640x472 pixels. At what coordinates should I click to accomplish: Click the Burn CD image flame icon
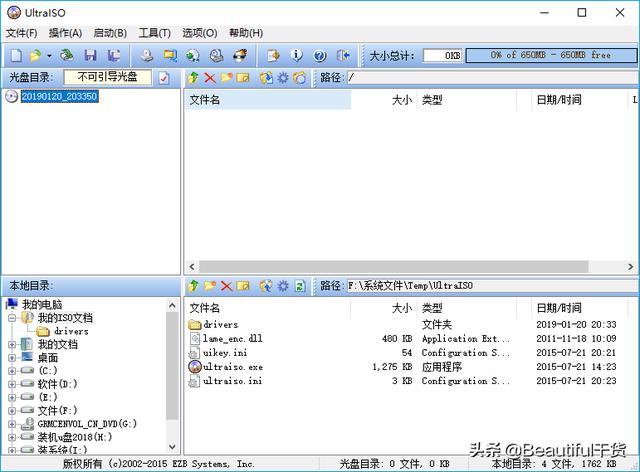[x=240, y=55]
